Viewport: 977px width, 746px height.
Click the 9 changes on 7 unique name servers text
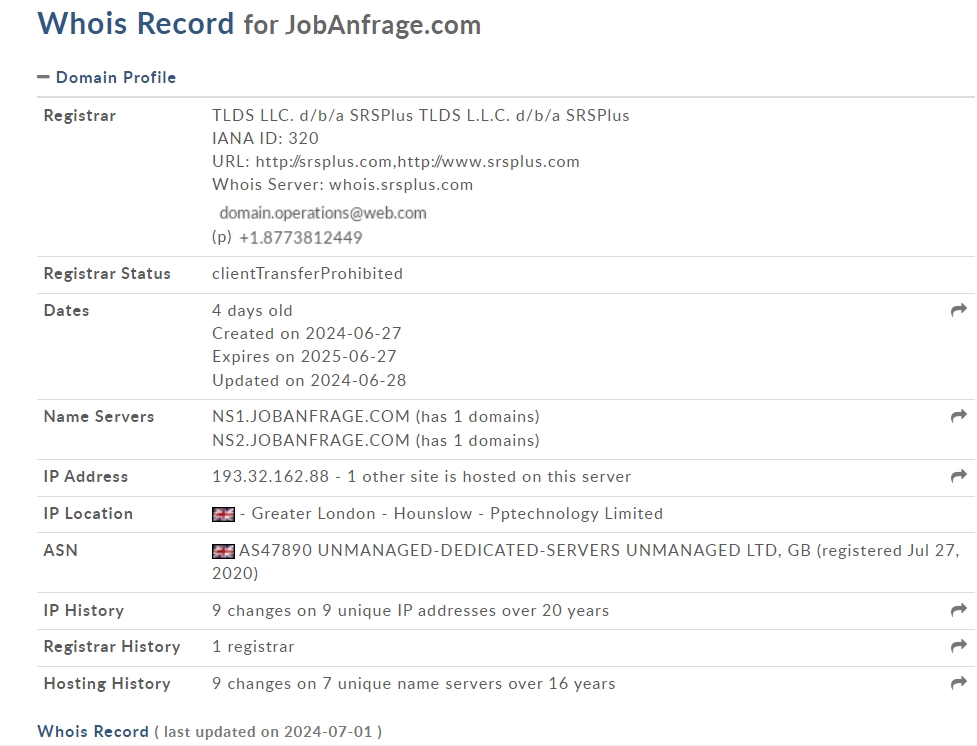(414, 684)
